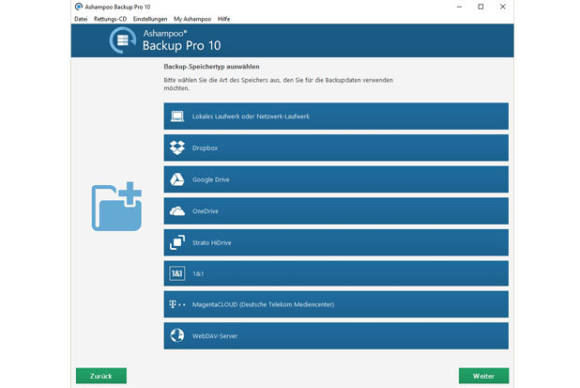Click the Strato HiDrive icon
This screenshot has width=580, height=388.
[x=177, y=243]
